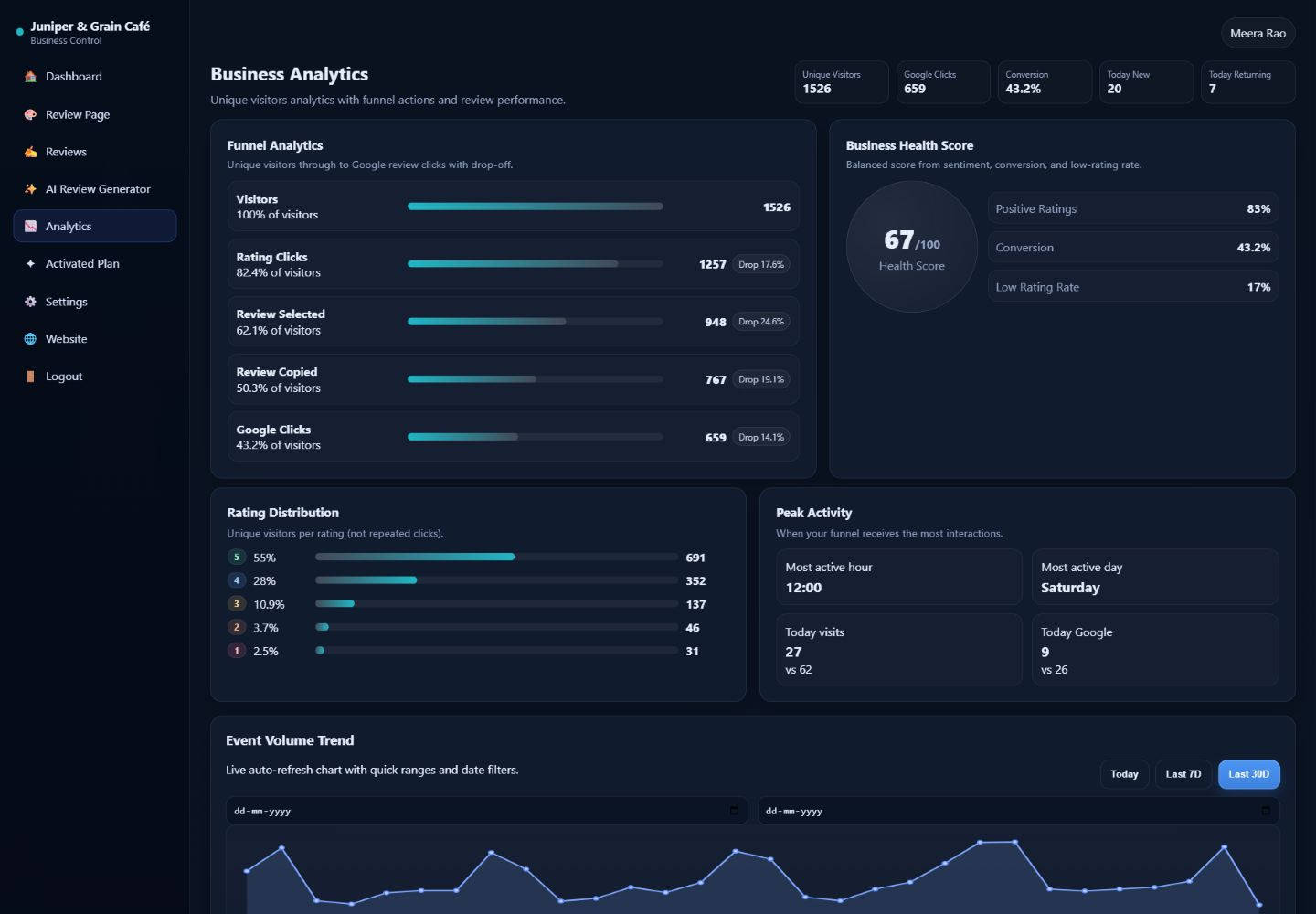This screenshot has width=1316, height=914.
Task: Click the 5-star rating badge
Action: point(237,558)
